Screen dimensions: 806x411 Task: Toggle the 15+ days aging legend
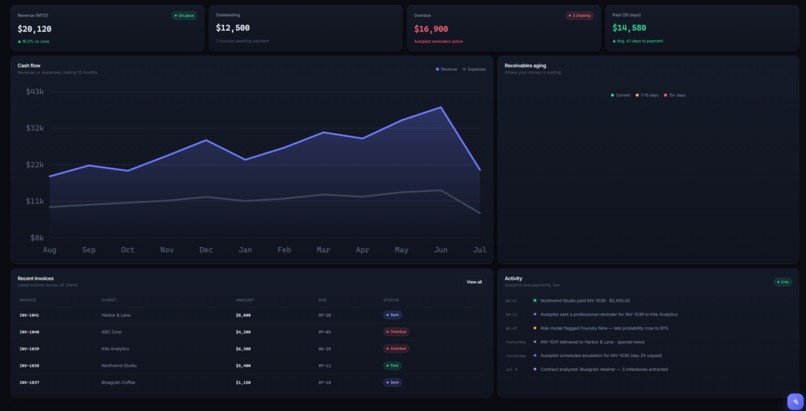click(675, 95)
